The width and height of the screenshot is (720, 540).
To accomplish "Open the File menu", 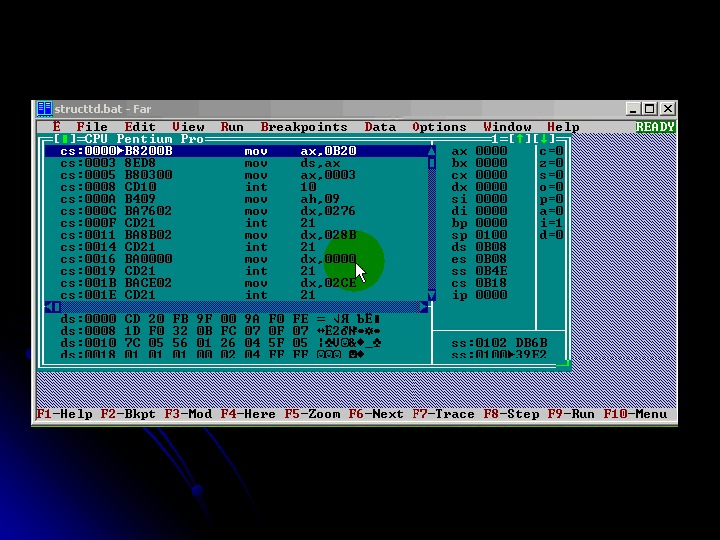I will 92,126.
